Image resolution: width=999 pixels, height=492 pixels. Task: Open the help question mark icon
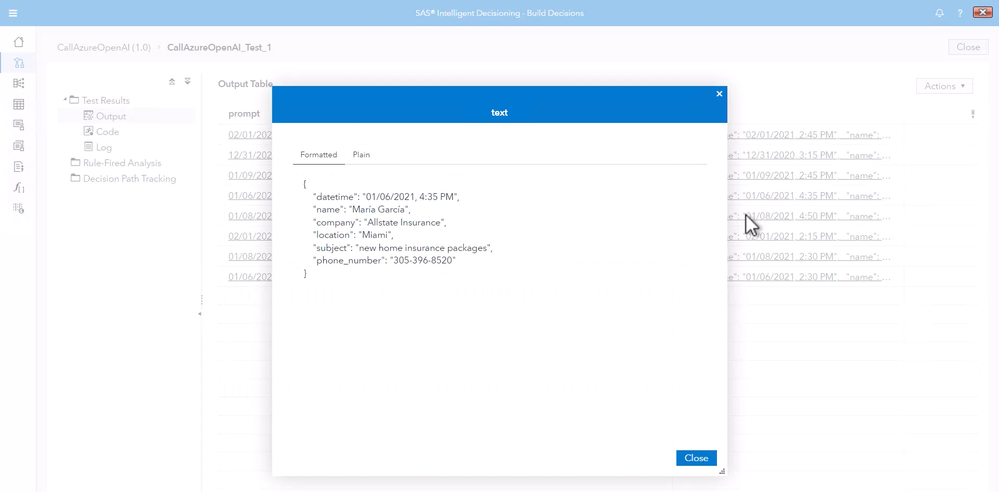click(x=960, y=13)
